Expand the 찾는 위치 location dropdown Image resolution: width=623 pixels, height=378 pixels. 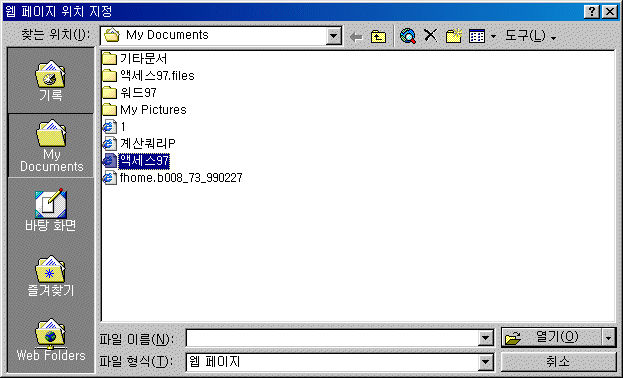334,36
